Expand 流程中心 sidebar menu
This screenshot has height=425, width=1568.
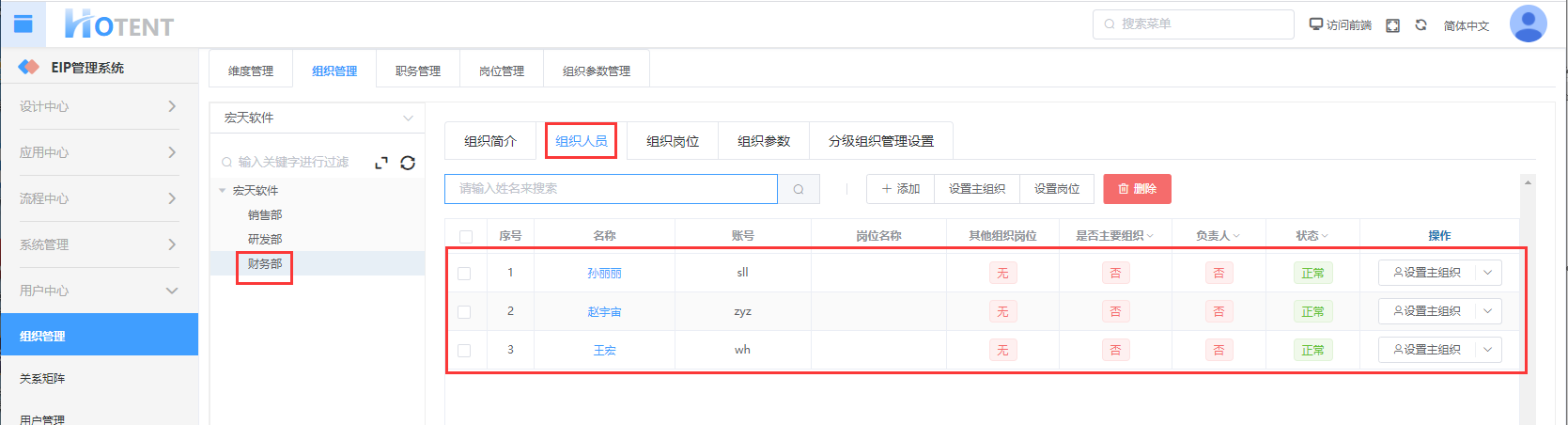pos(99,198)
